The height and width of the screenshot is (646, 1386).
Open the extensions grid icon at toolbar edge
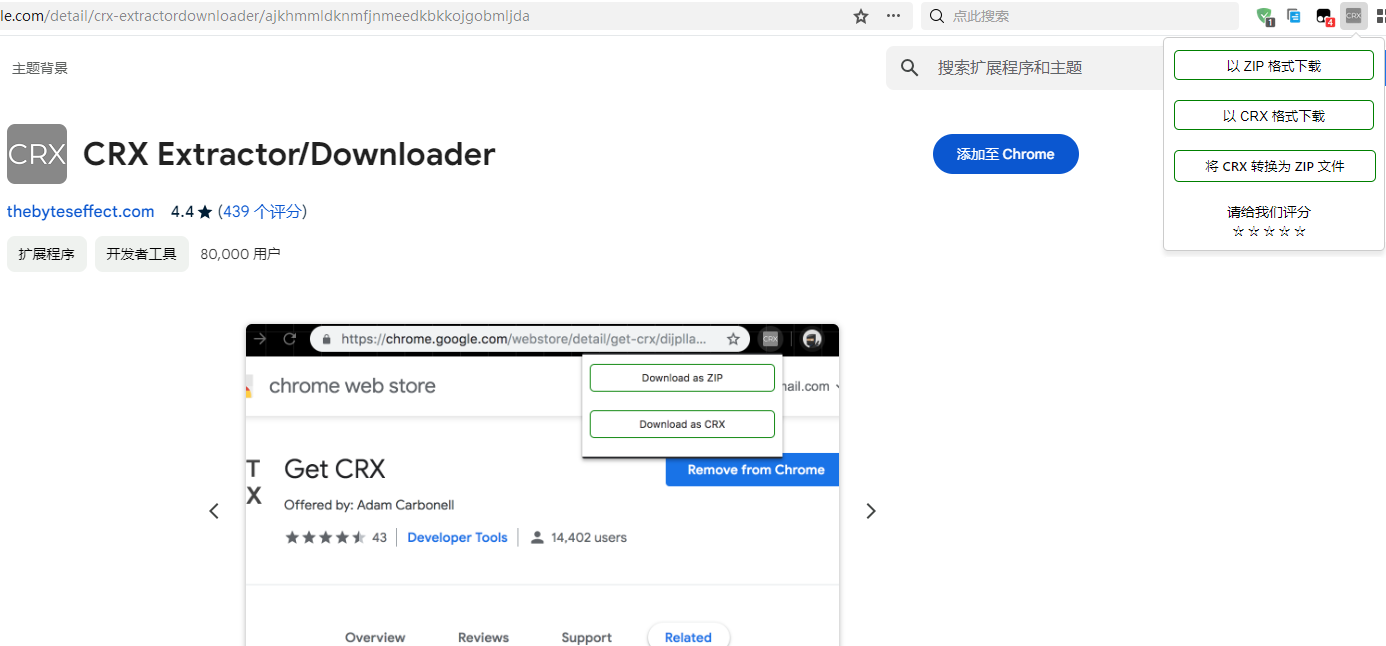(1379, 16)
